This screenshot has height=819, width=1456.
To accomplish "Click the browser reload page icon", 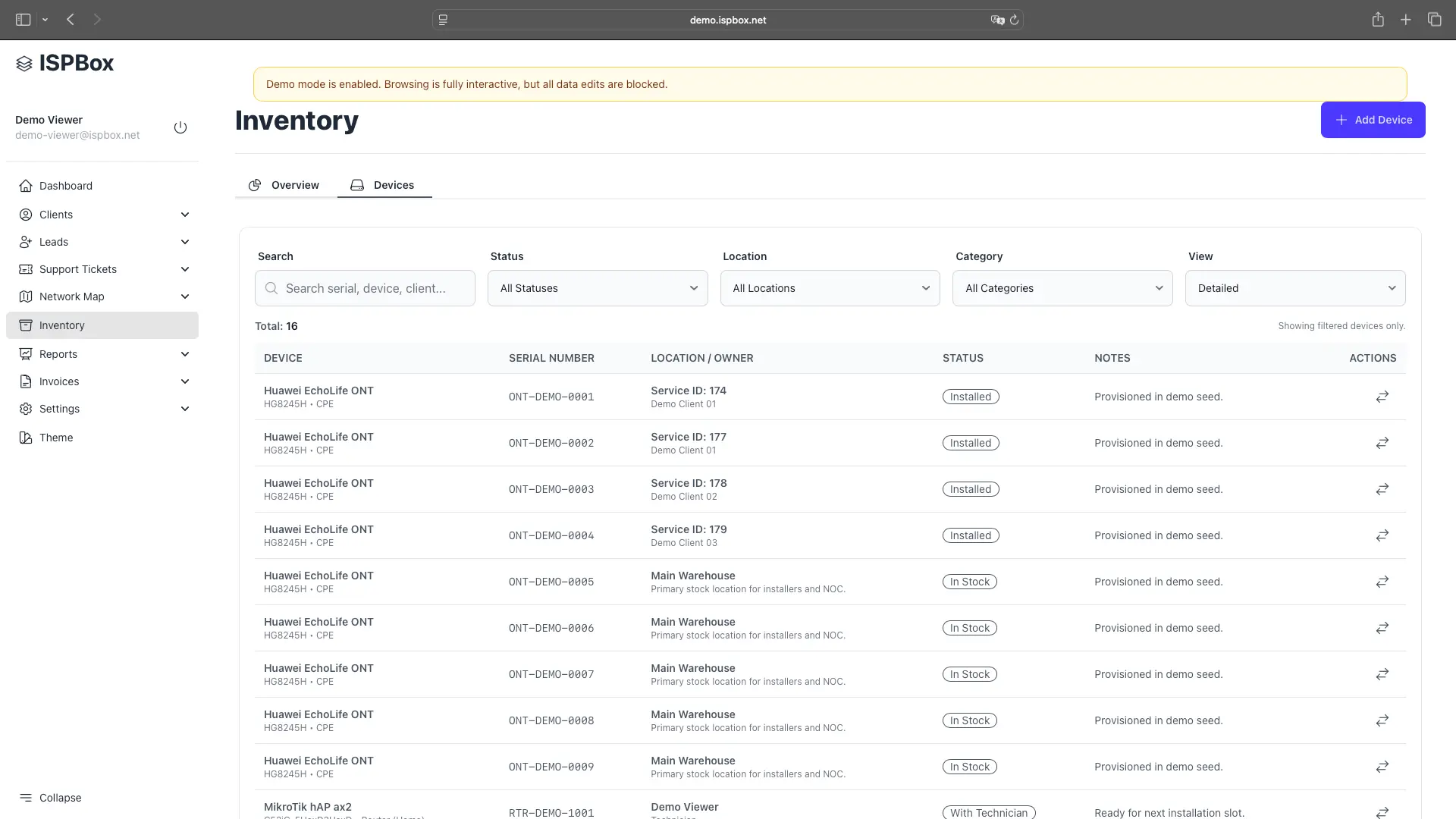I will pos(1014,20).
